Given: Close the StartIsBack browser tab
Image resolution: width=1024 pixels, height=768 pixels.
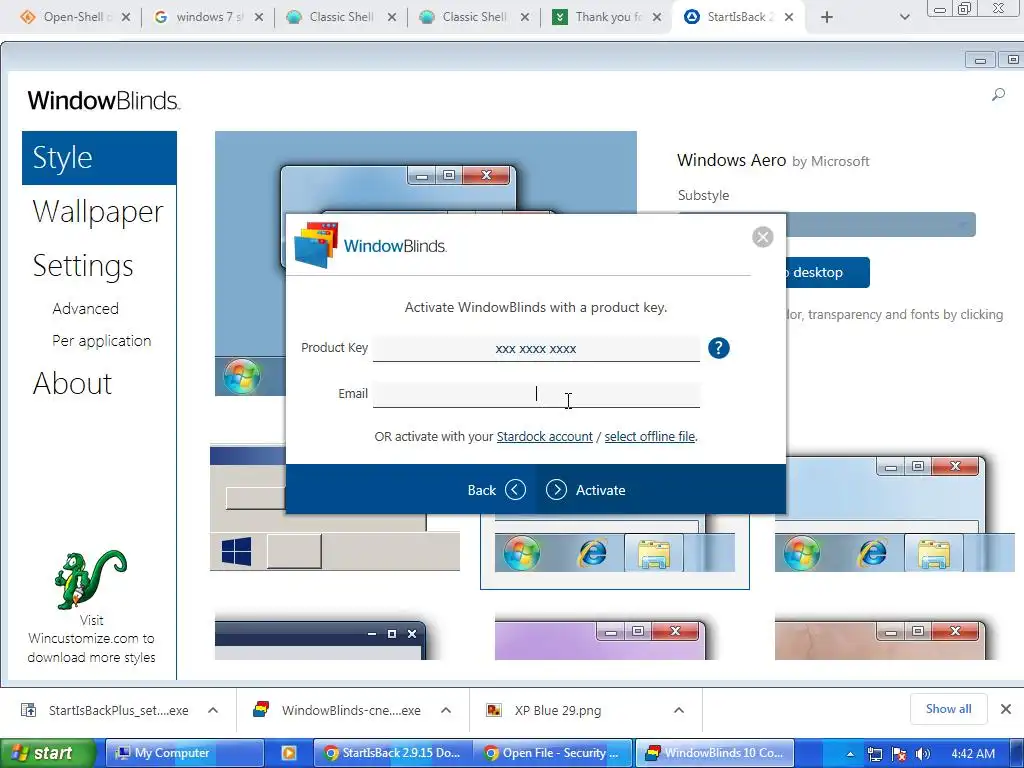Looking at the screenshot, I should (x=789, y=17).
